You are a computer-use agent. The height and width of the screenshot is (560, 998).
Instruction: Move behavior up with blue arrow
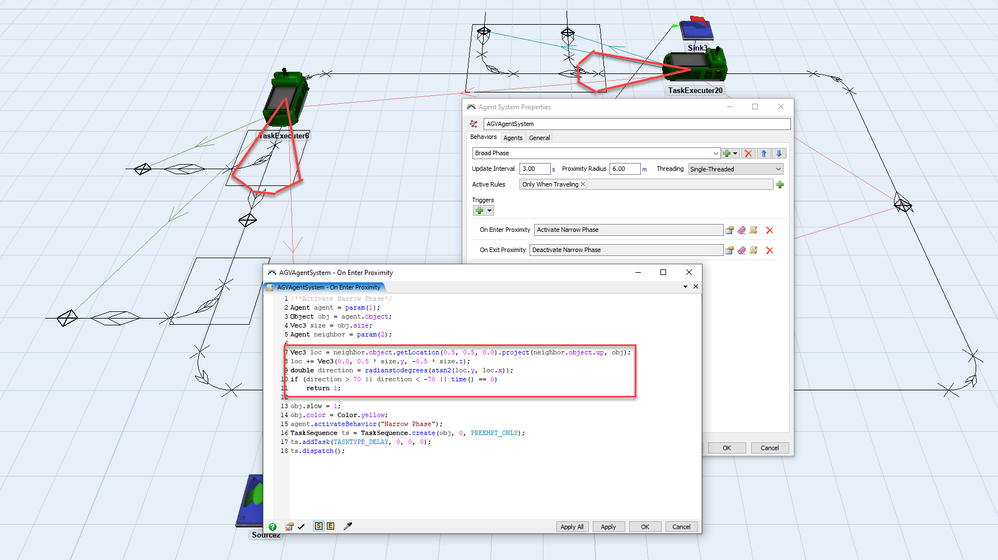tap(764, 153)
